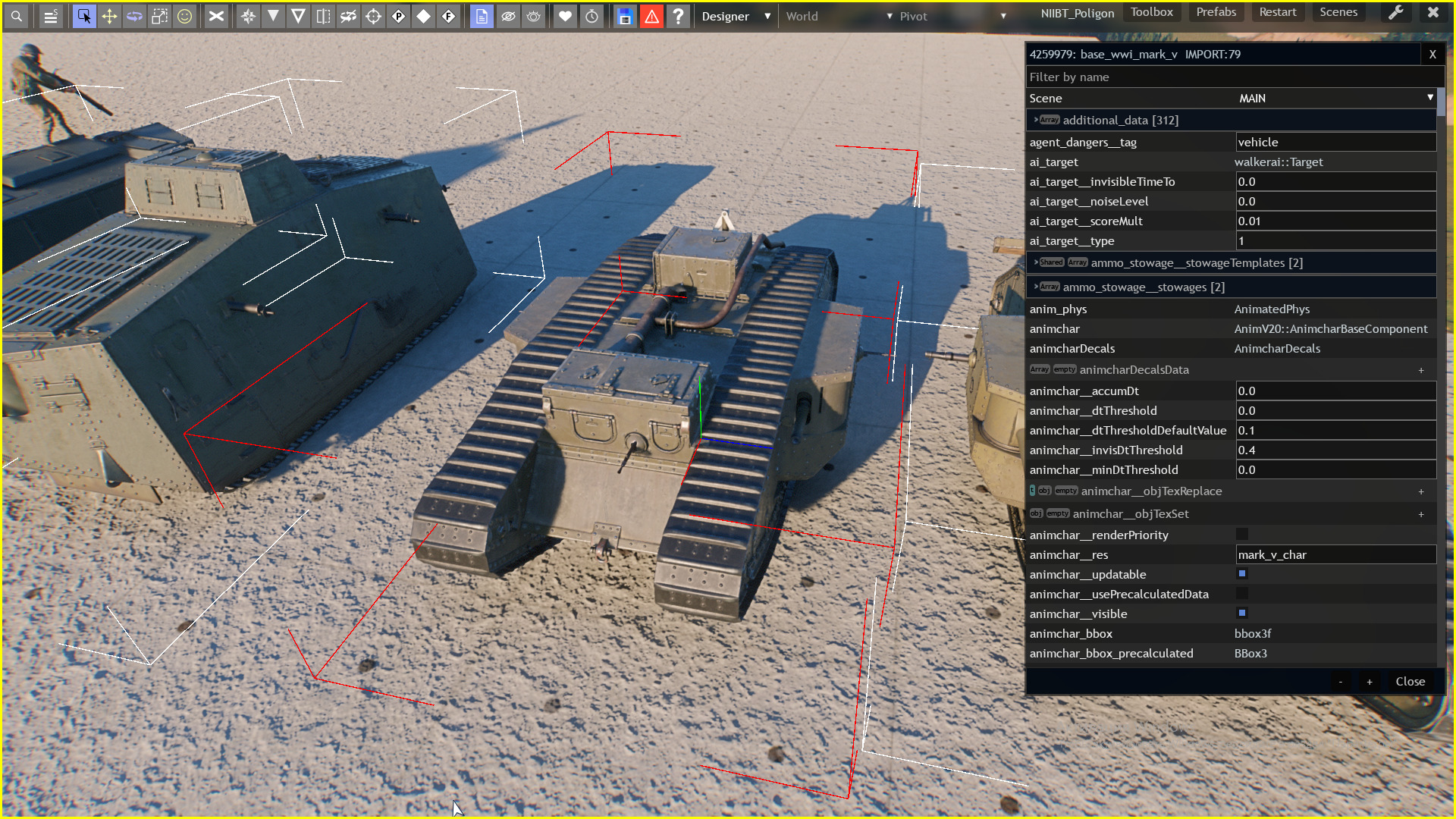
Task: Click the stopwatch timer icon
Action: coord(591,16)
